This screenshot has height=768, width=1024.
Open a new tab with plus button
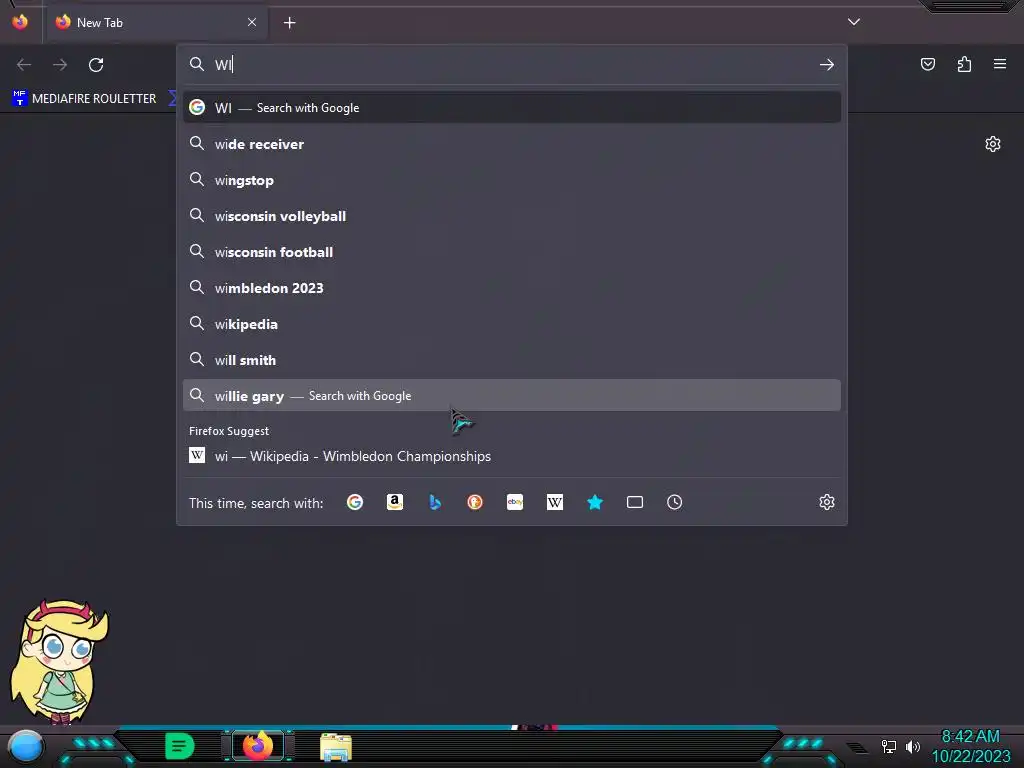(289, 23)
